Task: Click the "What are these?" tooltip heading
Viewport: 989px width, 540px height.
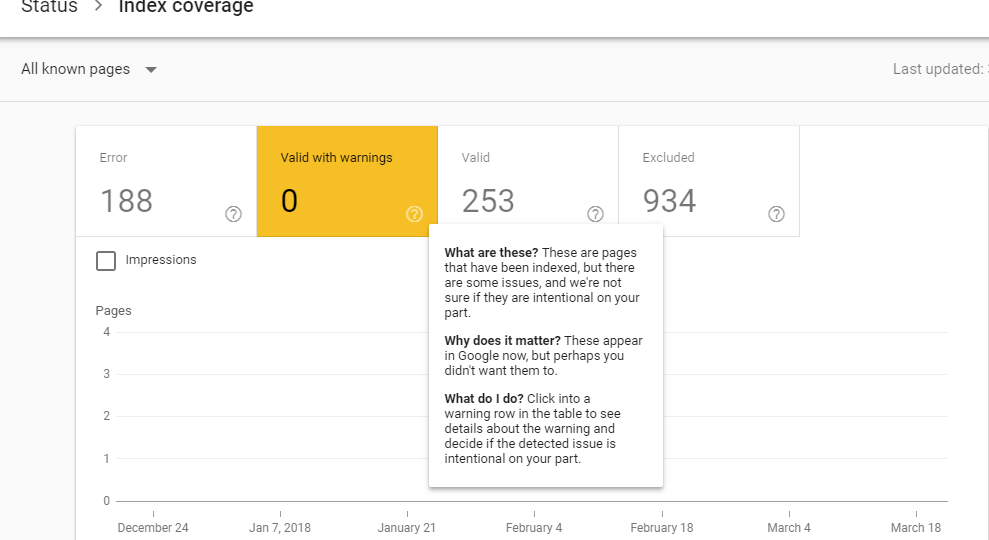Action: pos(491,252)
